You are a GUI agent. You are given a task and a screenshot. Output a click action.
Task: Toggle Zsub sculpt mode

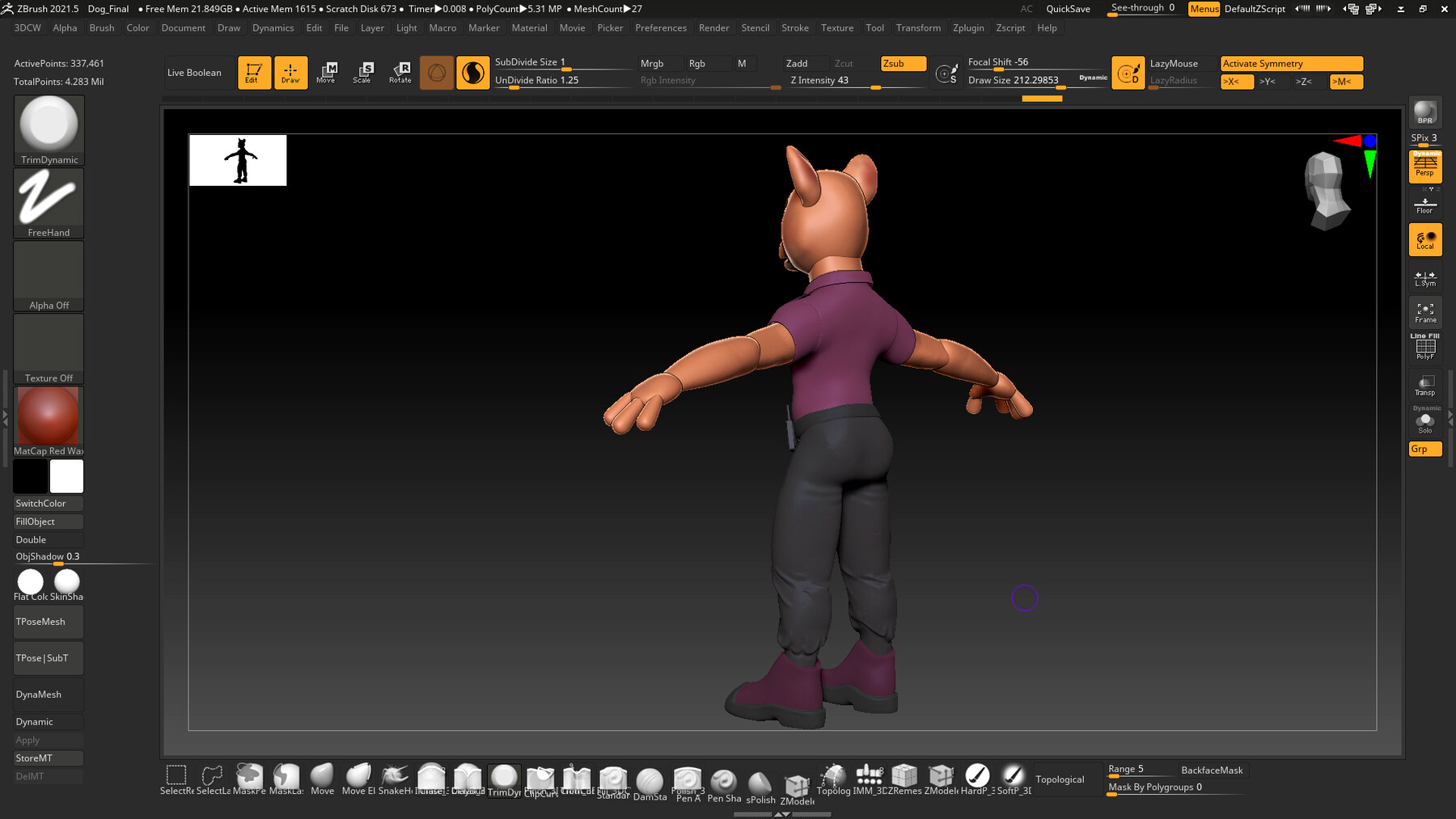click(903, 63)
